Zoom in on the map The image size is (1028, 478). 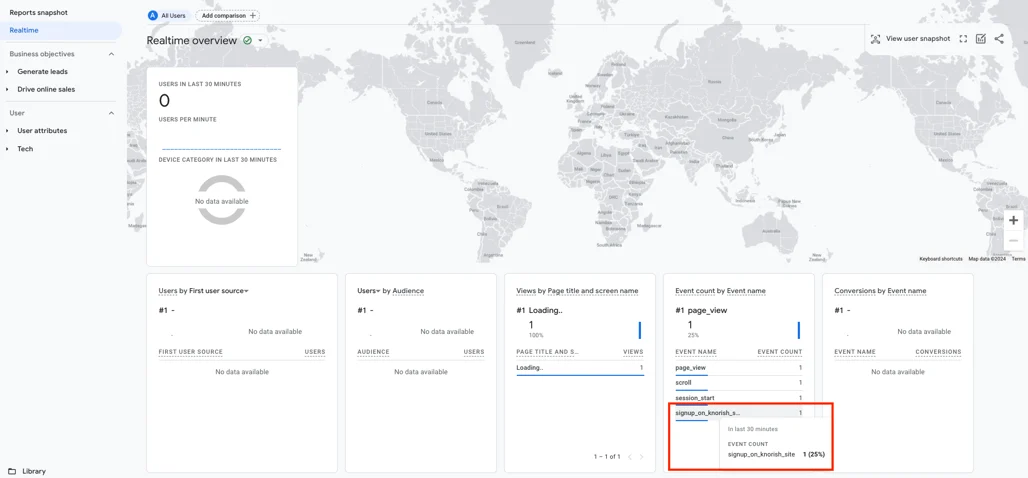[x=1013, y=220]
